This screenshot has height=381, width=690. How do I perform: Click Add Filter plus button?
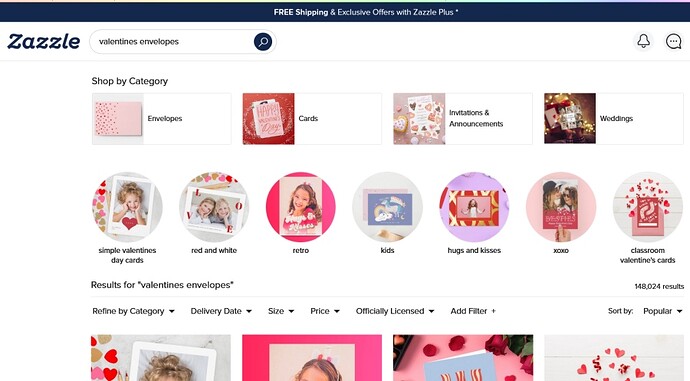473,311
